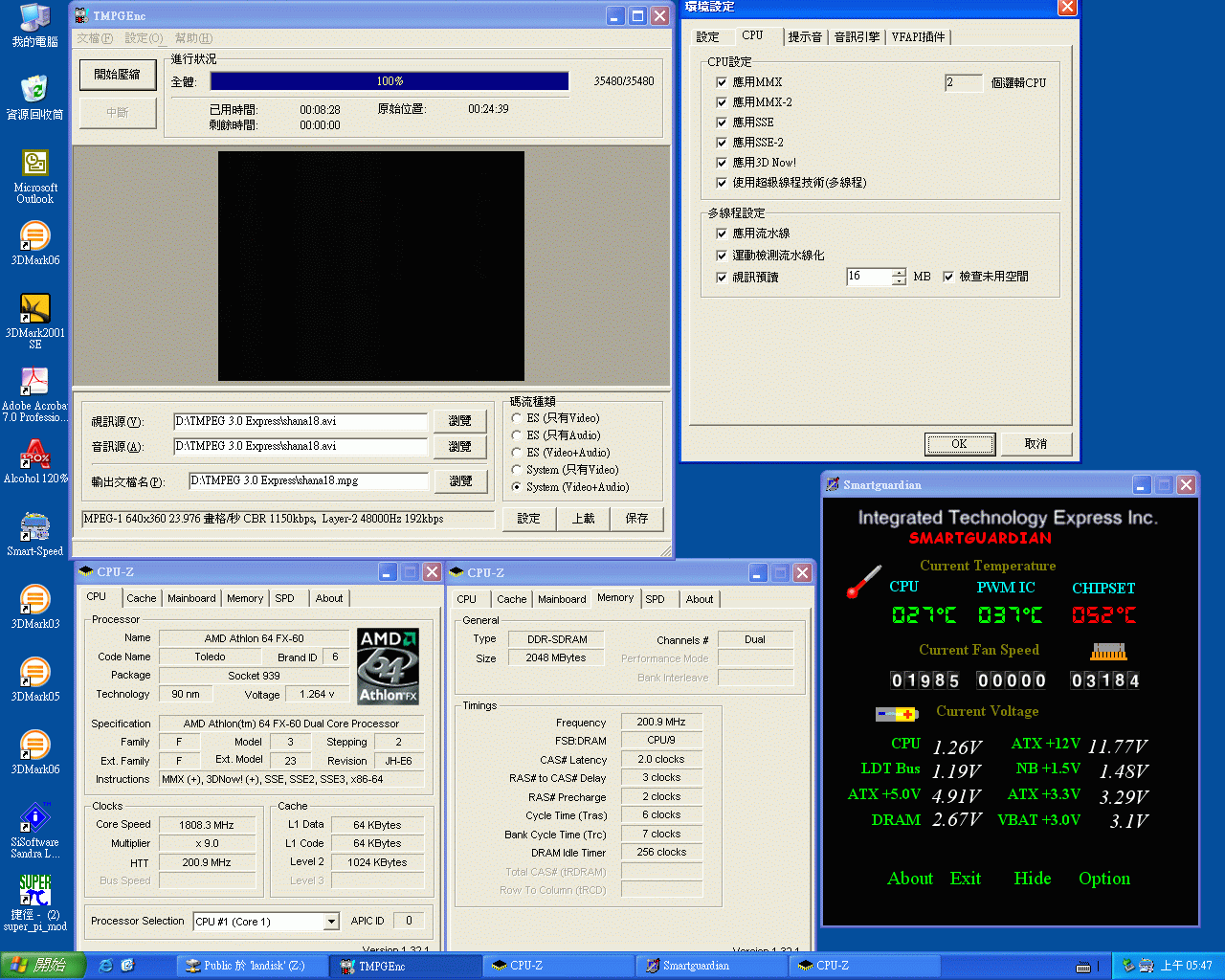Select the SiSoftware Sandra desktop icon
The width and height of the screenshot is (1225, 980).
(x=35, y=831)
